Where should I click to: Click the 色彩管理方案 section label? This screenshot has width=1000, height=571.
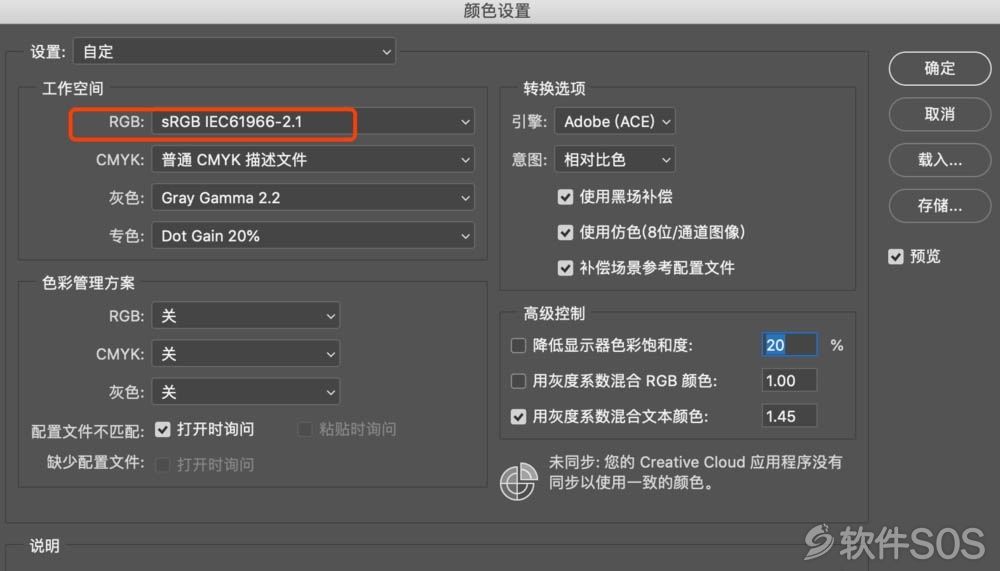88,283
